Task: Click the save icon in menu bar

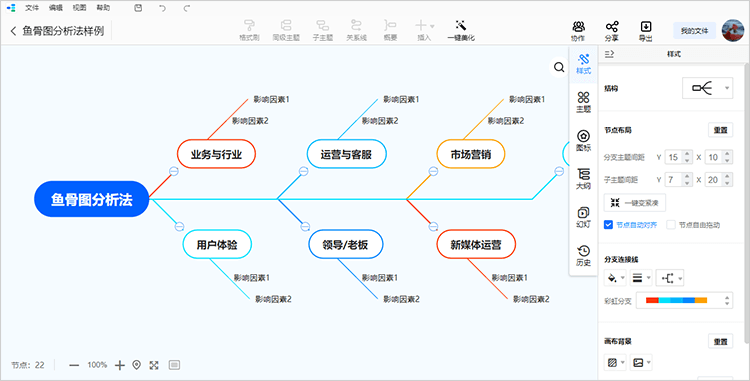Action: coord(138,8)
